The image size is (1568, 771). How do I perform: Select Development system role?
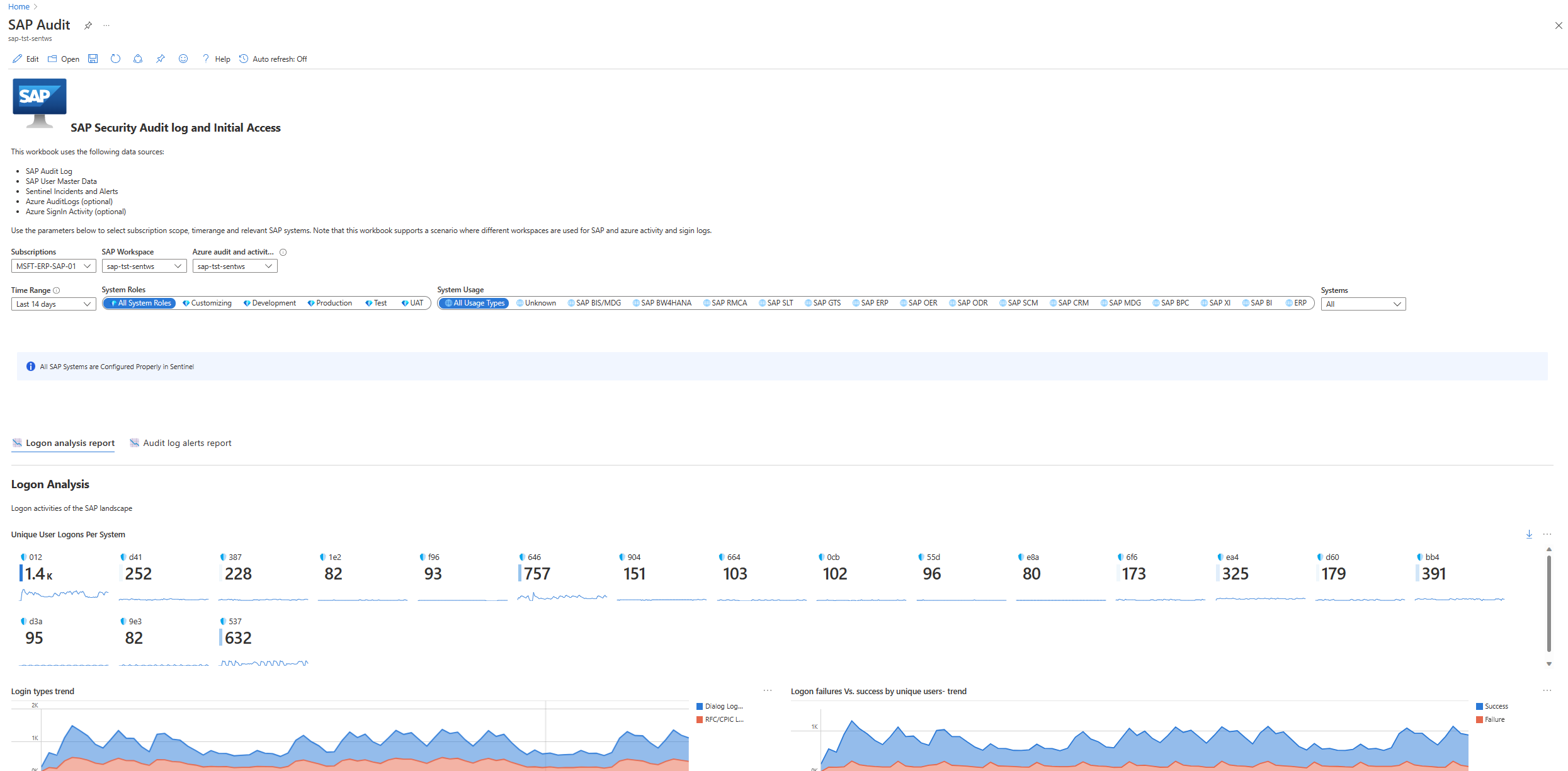pyautogui.click(x=270, y=303)
